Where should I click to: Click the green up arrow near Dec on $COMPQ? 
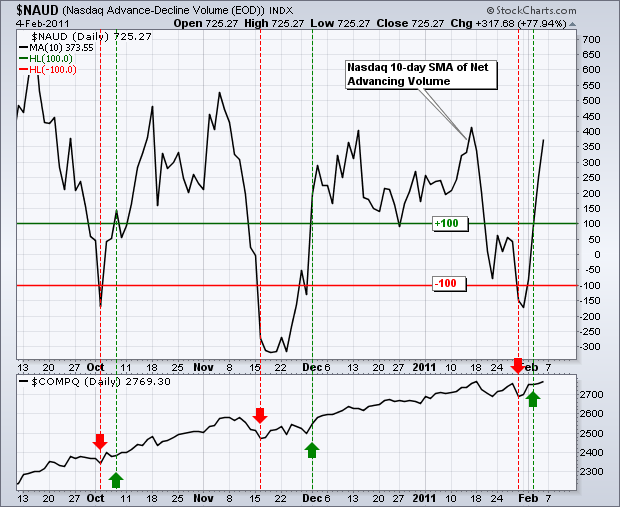[312, 450]
